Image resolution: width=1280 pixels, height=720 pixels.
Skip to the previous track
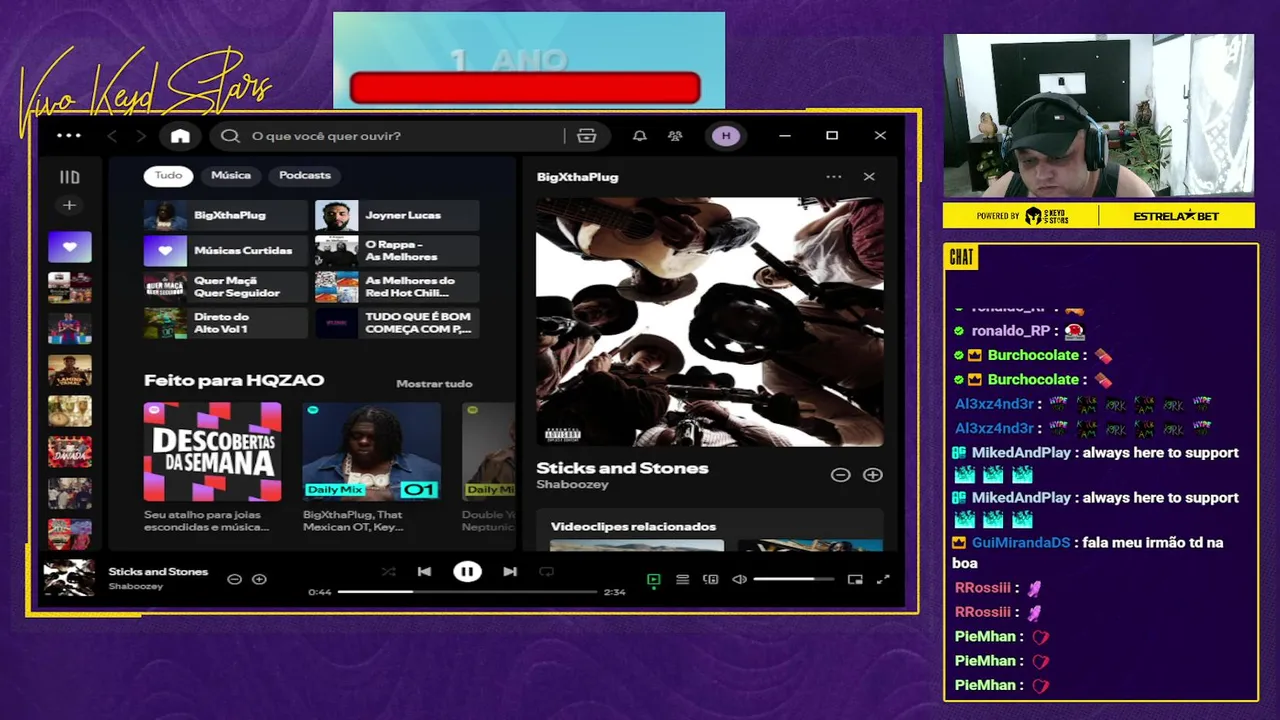pyautogui.click(x=424, y=572)
